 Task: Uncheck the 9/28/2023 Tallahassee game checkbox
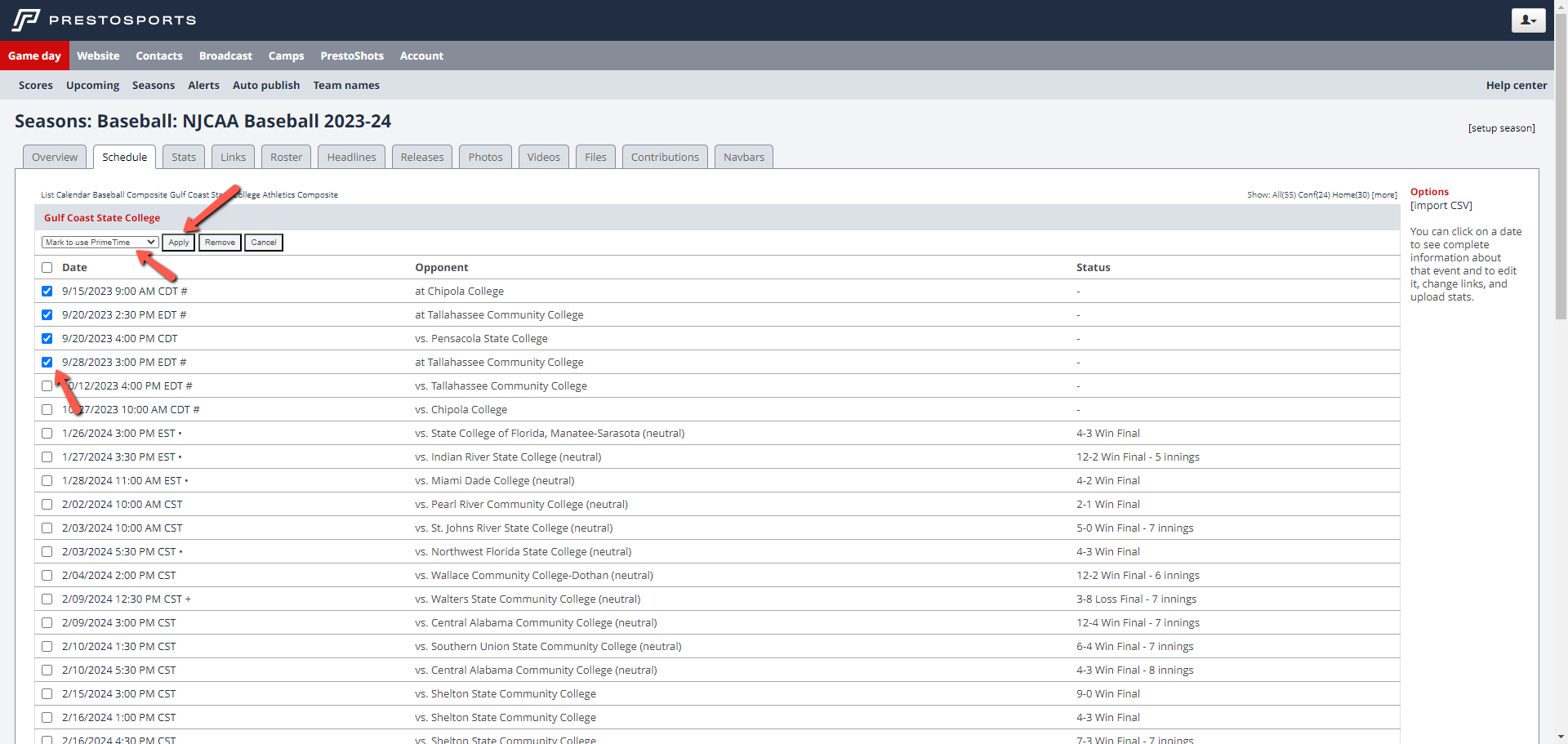coord(47,363)
